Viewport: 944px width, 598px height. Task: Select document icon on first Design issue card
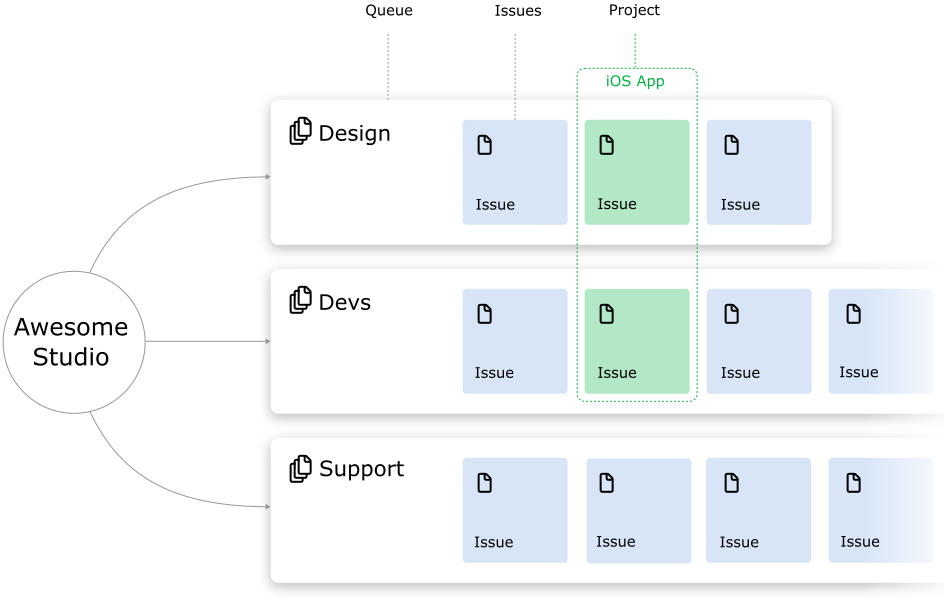tap(484, 145)
